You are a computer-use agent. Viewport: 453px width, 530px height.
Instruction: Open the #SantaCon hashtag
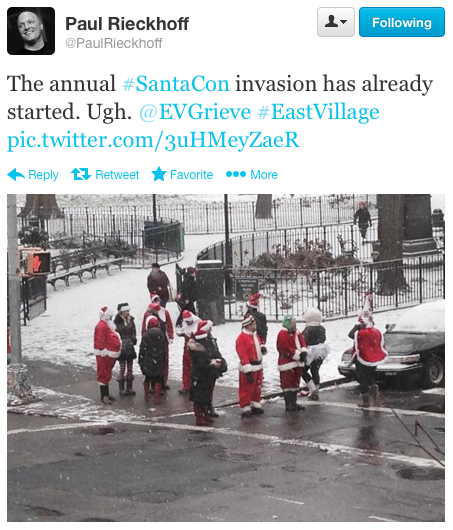176,83
